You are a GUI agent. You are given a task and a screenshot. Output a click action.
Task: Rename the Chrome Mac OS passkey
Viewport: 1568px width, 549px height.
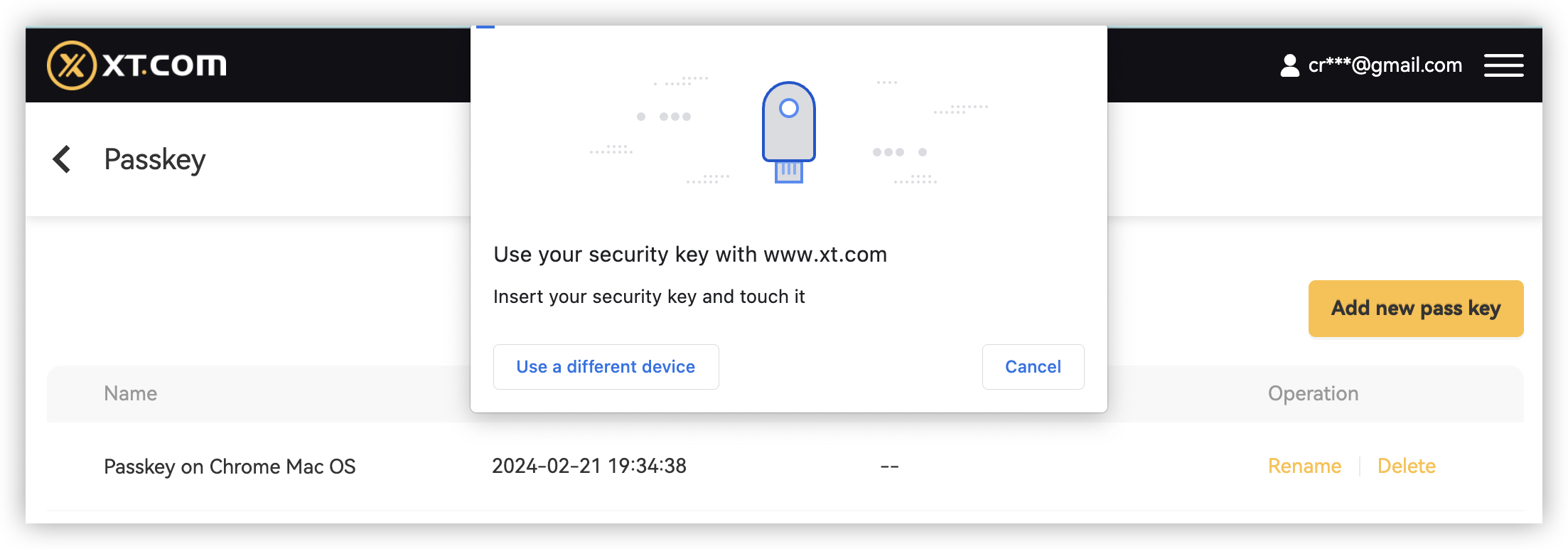pyautogui.click(x=1304, y=467)
